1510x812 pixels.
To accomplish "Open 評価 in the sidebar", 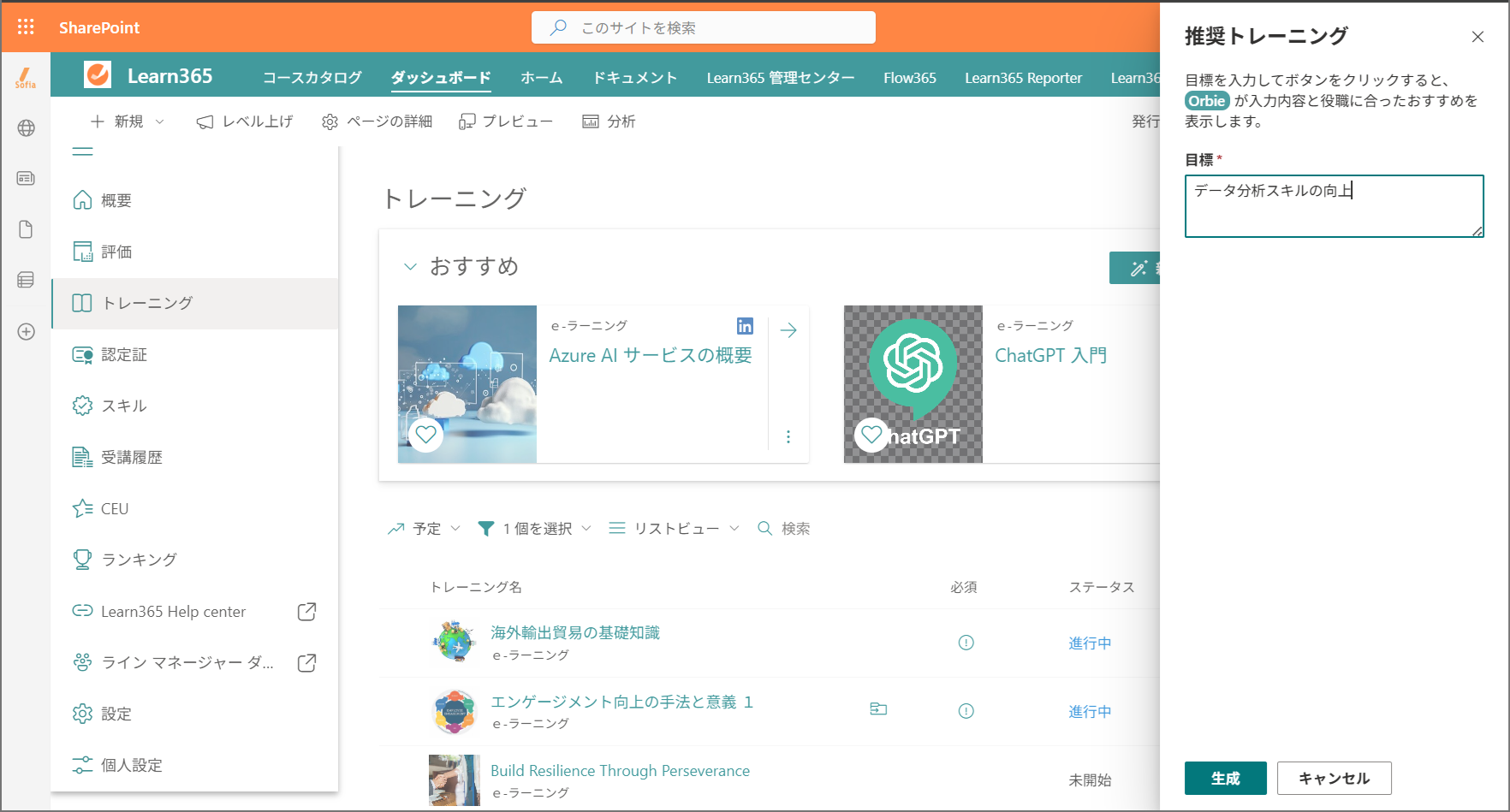I will pos(195,252).
